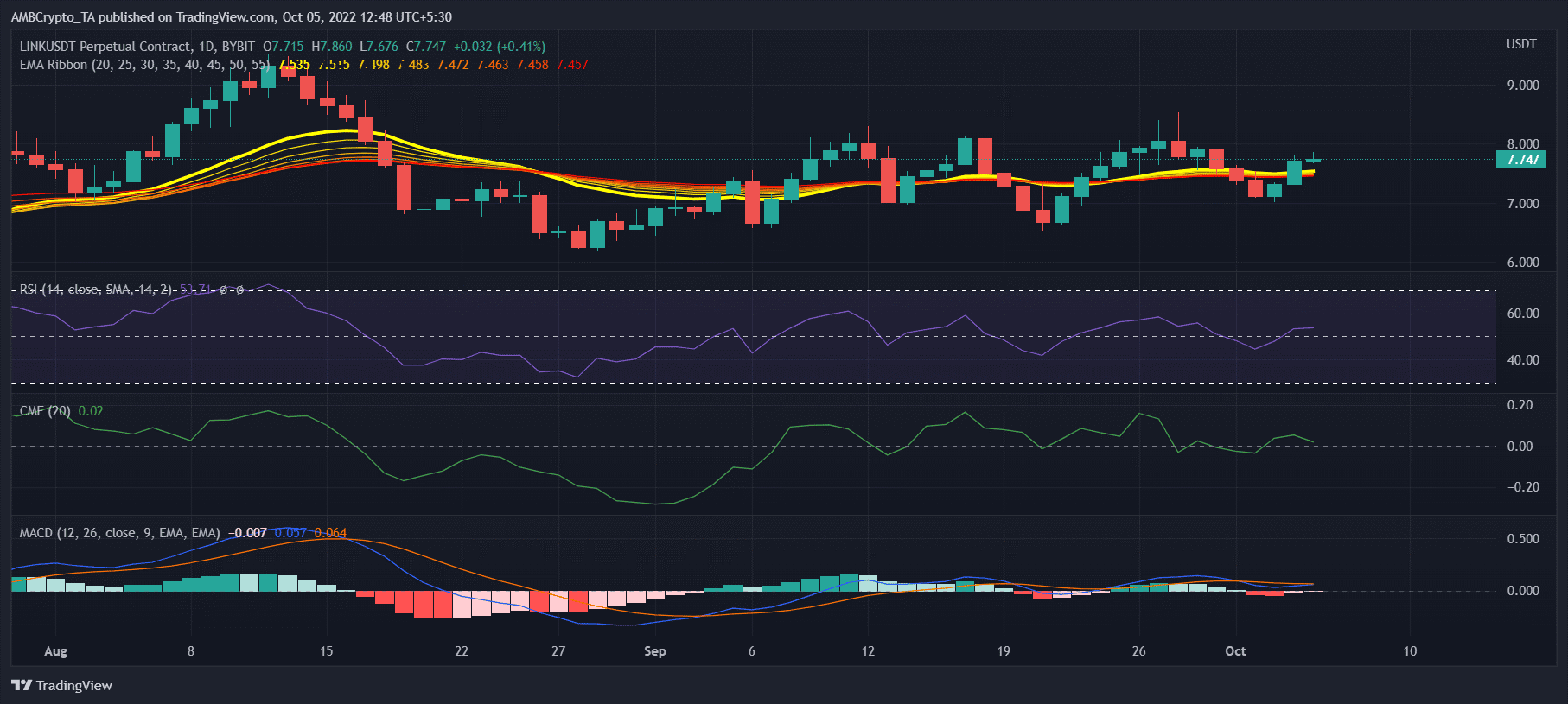The image size is (1568, 704).
Task: Click the 7.000 price axis label
Action: coord(1523,204)
